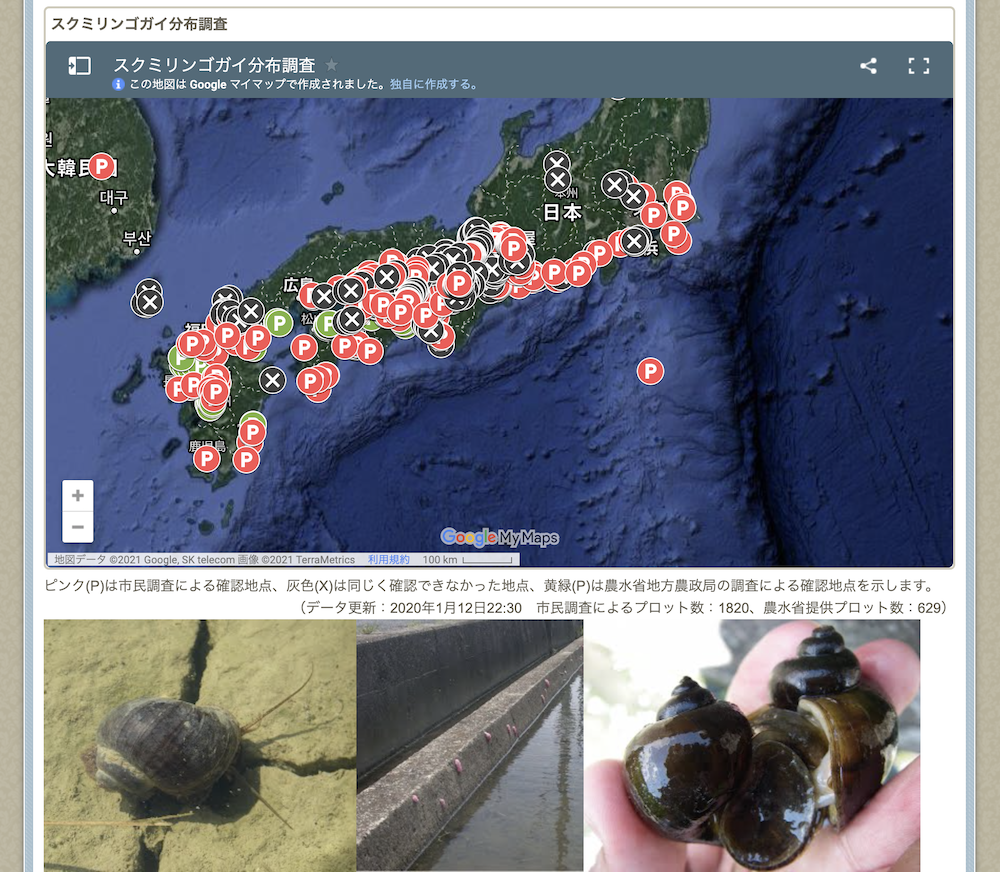Click the pink P marker in Korea
This screenshot has width=1000, height=872.
coord(102,166)
